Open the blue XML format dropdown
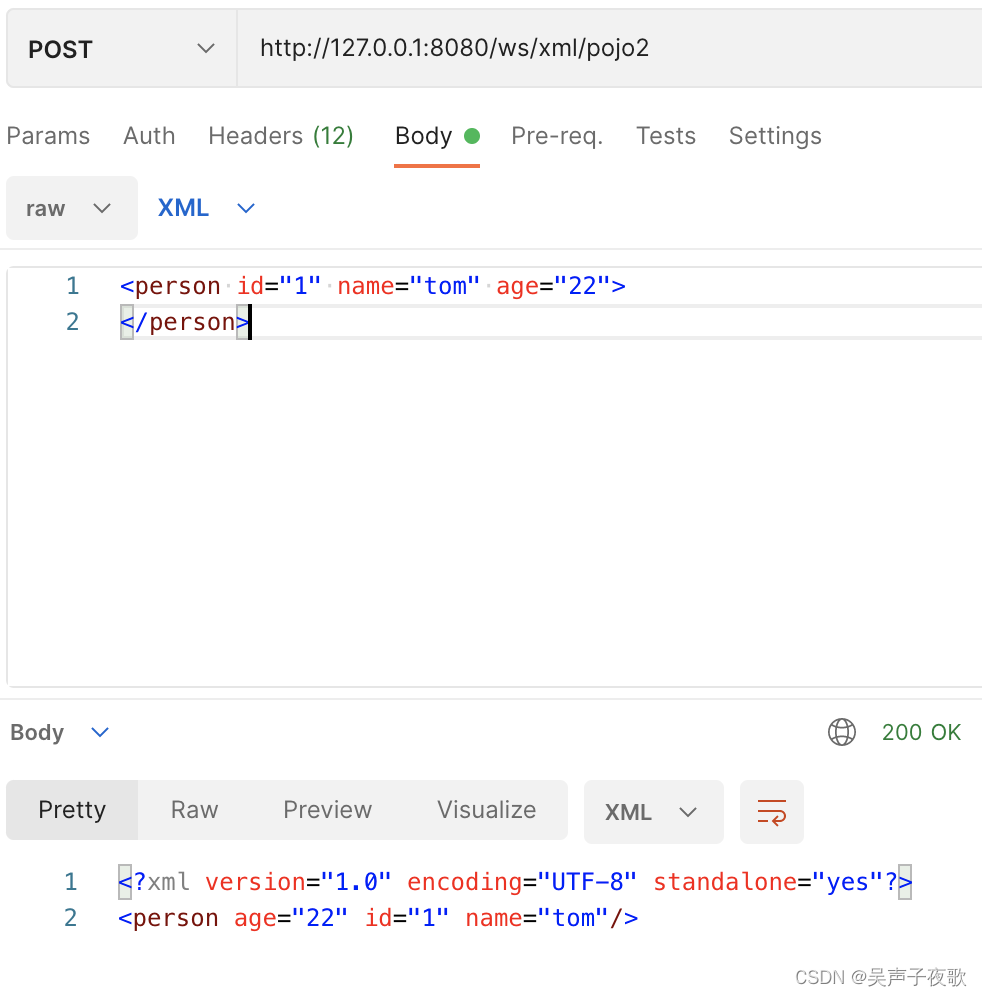Image resolution: width=982 pixels, height=996 pixels. 206,208
